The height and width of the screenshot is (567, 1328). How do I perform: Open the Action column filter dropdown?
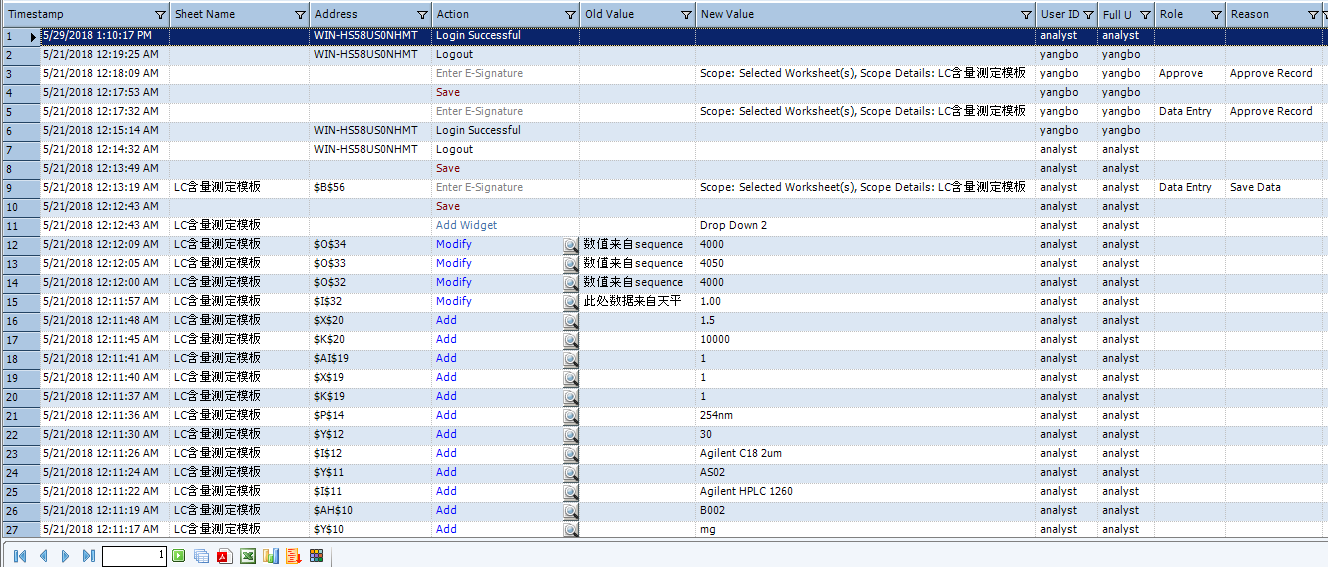568,15
